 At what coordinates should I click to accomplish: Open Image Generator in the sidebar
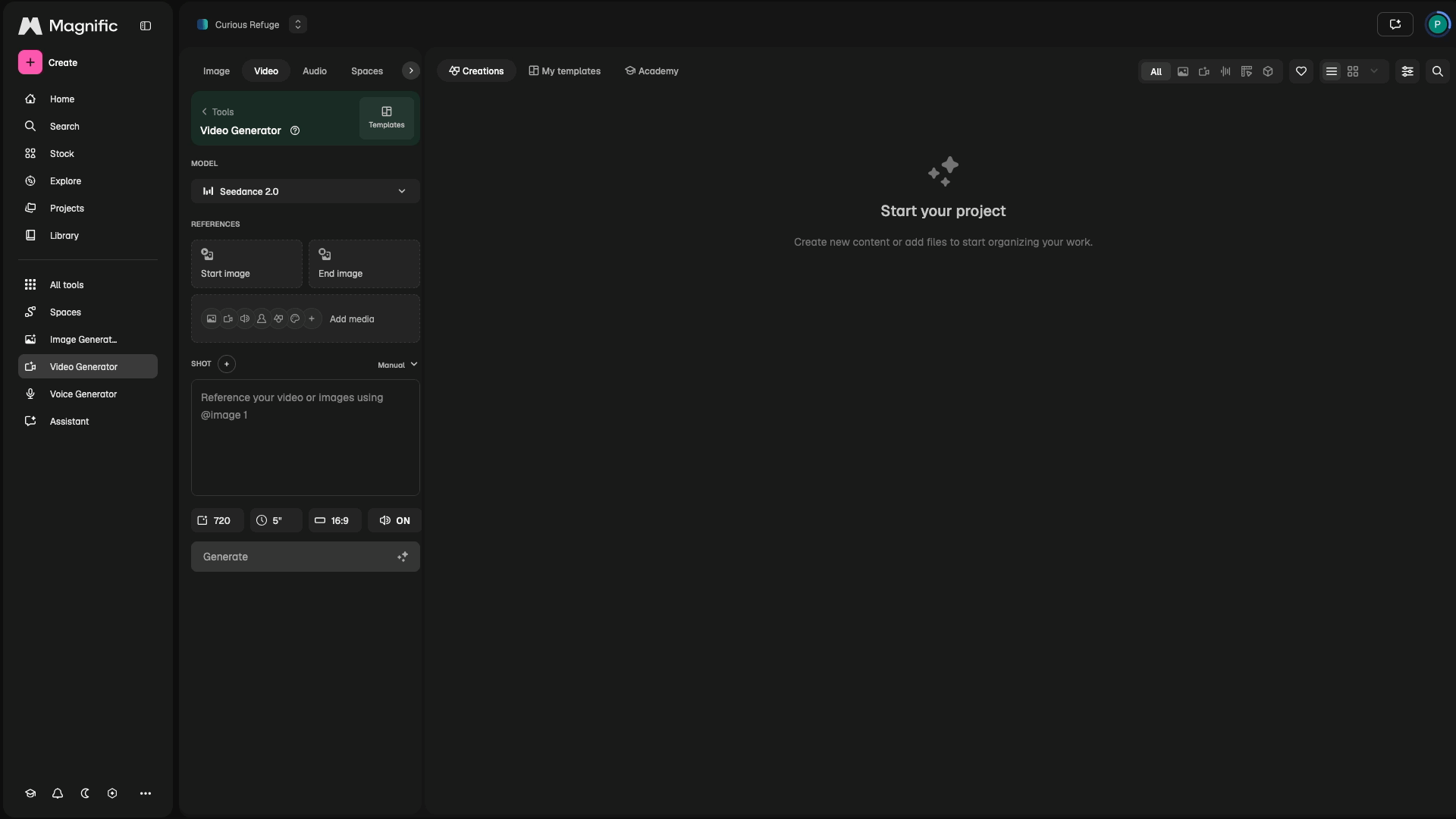[88, 340]
